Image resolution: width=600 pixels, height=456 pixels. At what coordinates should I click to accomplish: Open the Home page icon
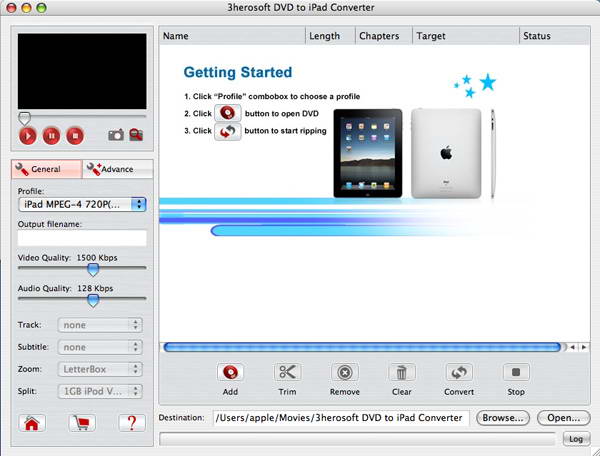click(x=32, y=423)
